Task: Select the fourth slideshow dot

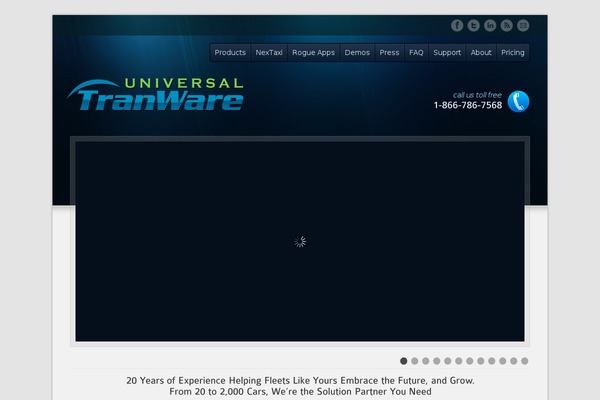Action: 437,361
